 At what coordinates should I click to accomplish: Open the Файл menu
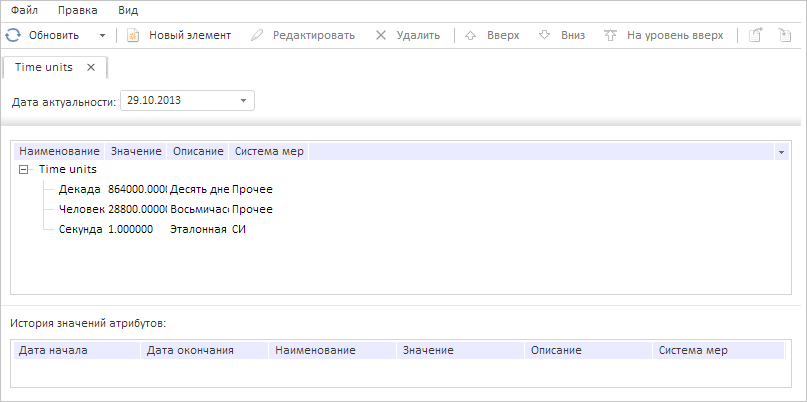tap(25, 10)
